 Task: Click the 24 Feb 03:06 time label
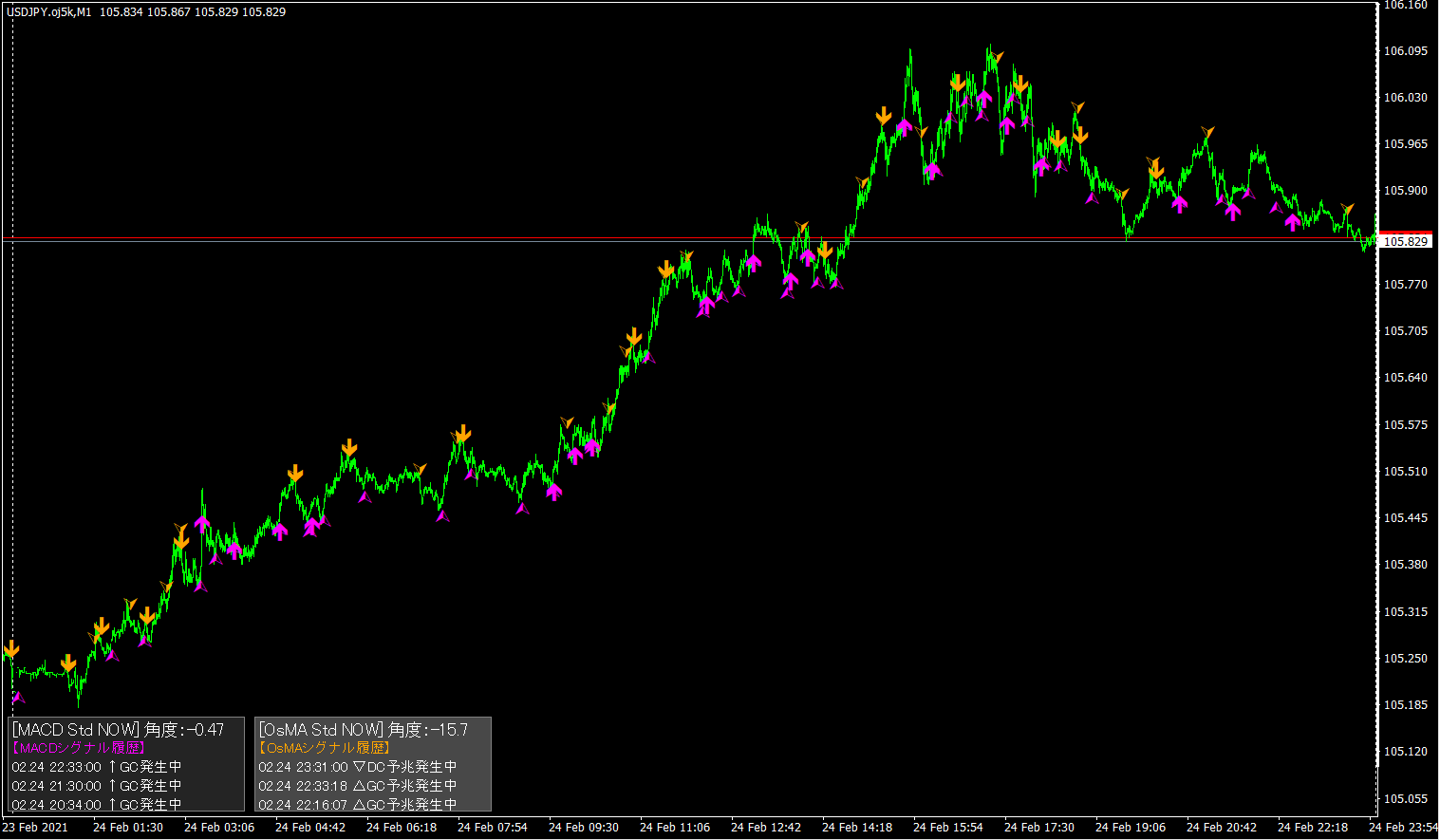tap(219, 828)
